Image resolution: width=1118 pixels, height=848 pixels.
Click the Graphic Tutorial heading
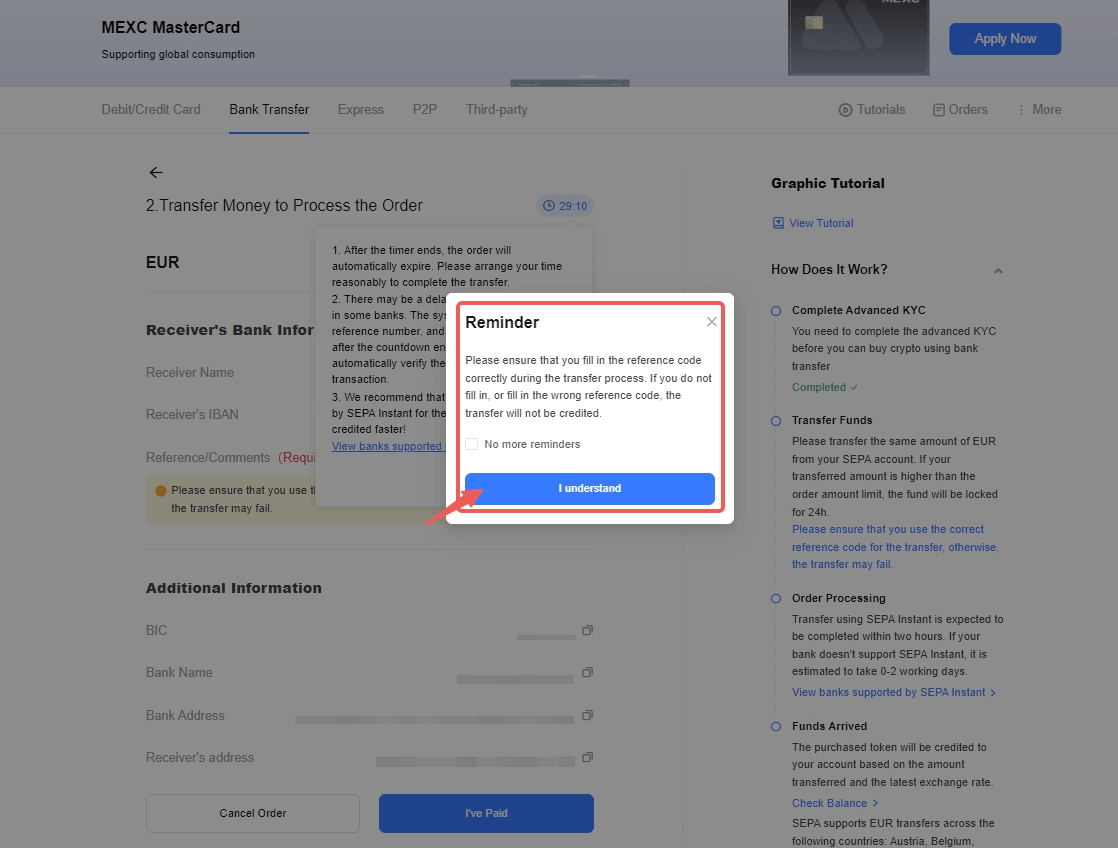pos(828,183)
